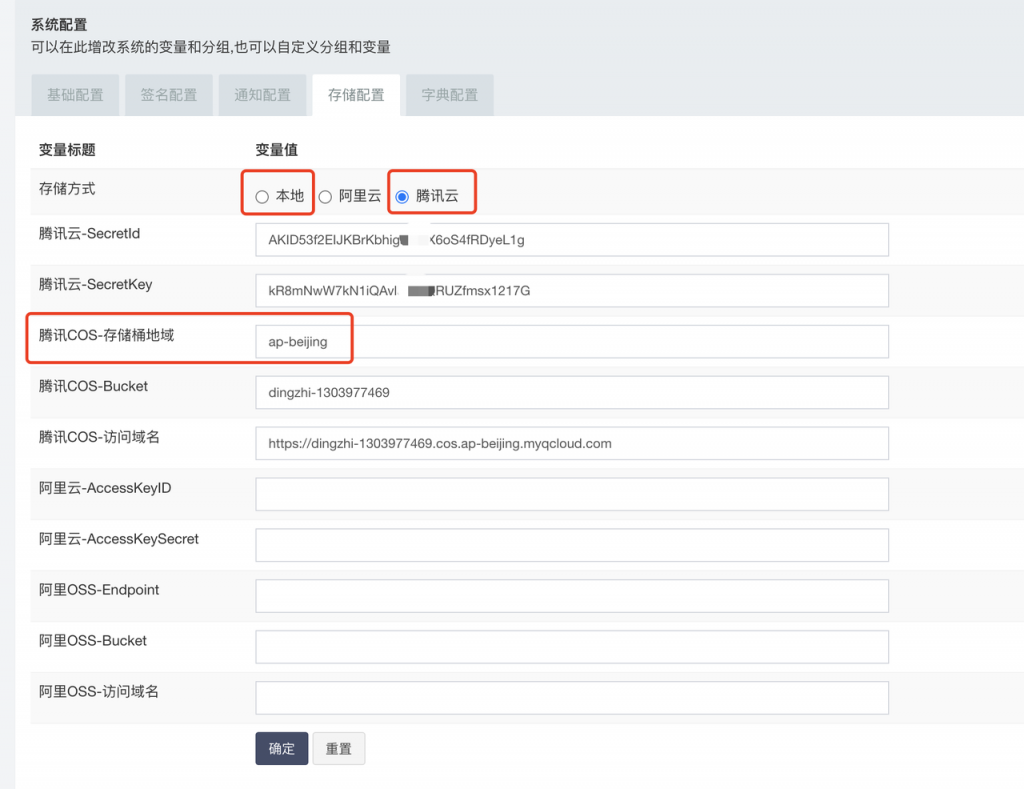Click the 腾讯COS-存储桶地域 label text

pyautogui.click(x=106, y=335)
